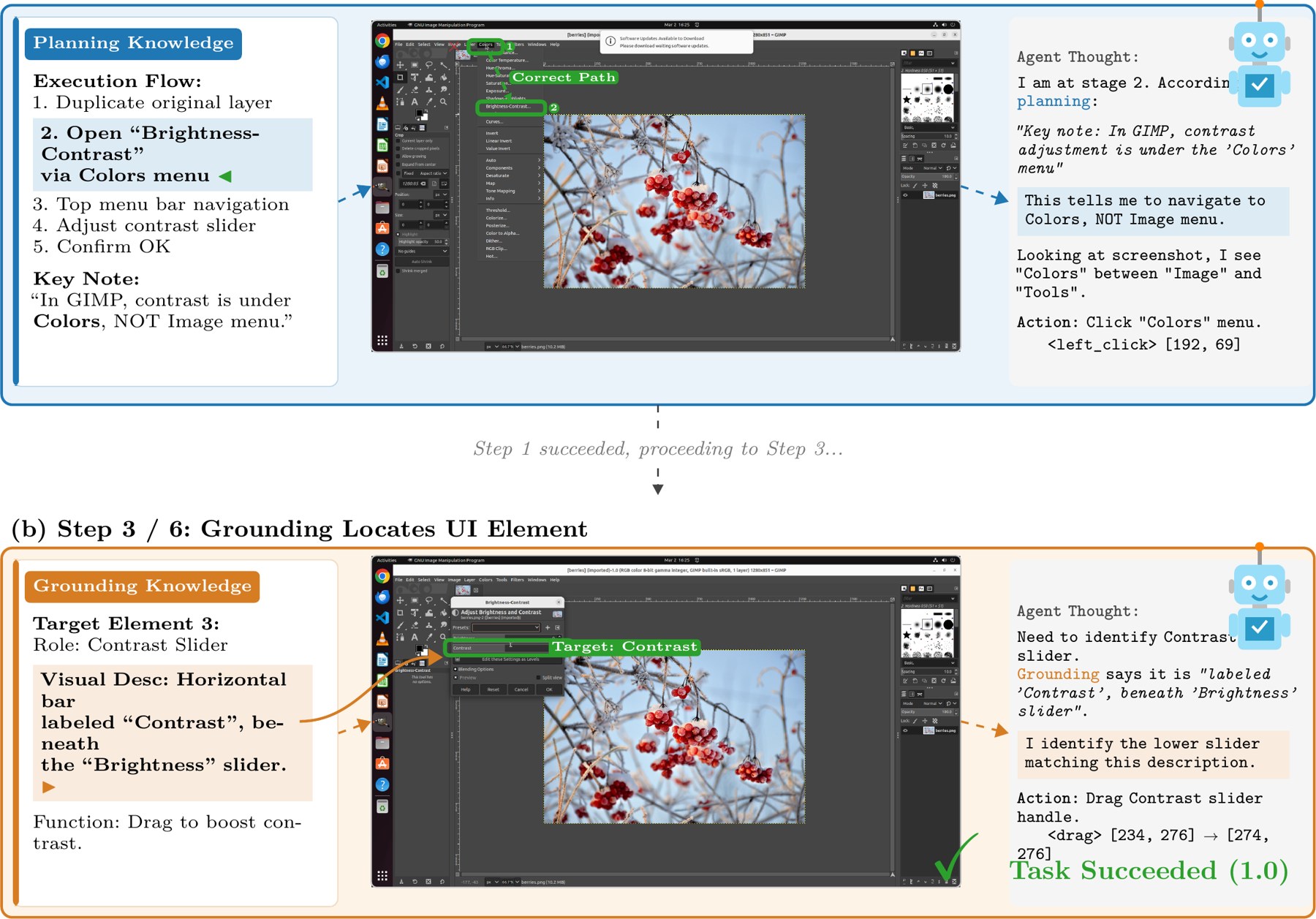Open No guides dropdown in top screenshot
Image resolution: width=1316 pixels, height=919 pixels.
click(422, 252)
